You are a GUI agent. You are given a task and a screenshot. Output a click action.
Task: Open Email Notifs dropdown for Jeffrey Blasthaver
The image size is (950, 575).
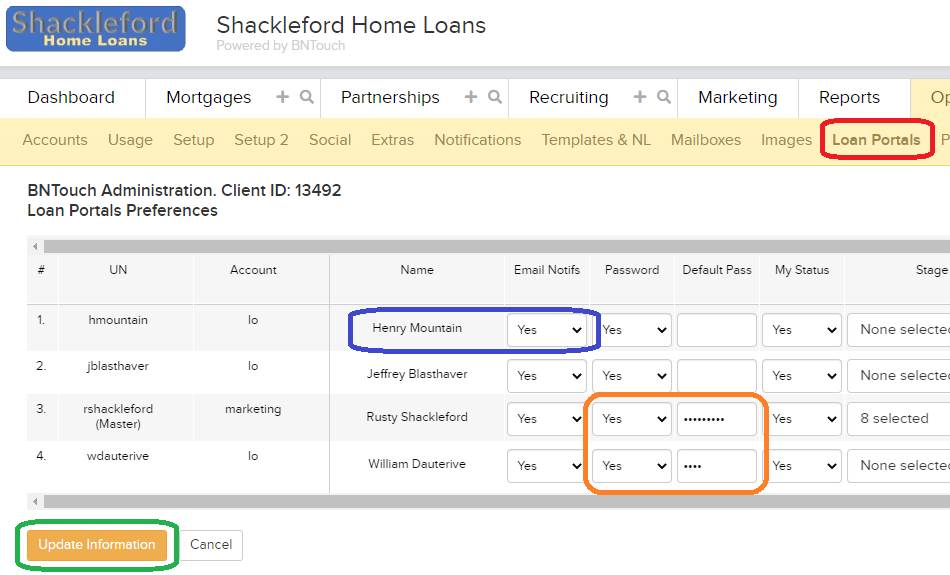click(547, 376)
